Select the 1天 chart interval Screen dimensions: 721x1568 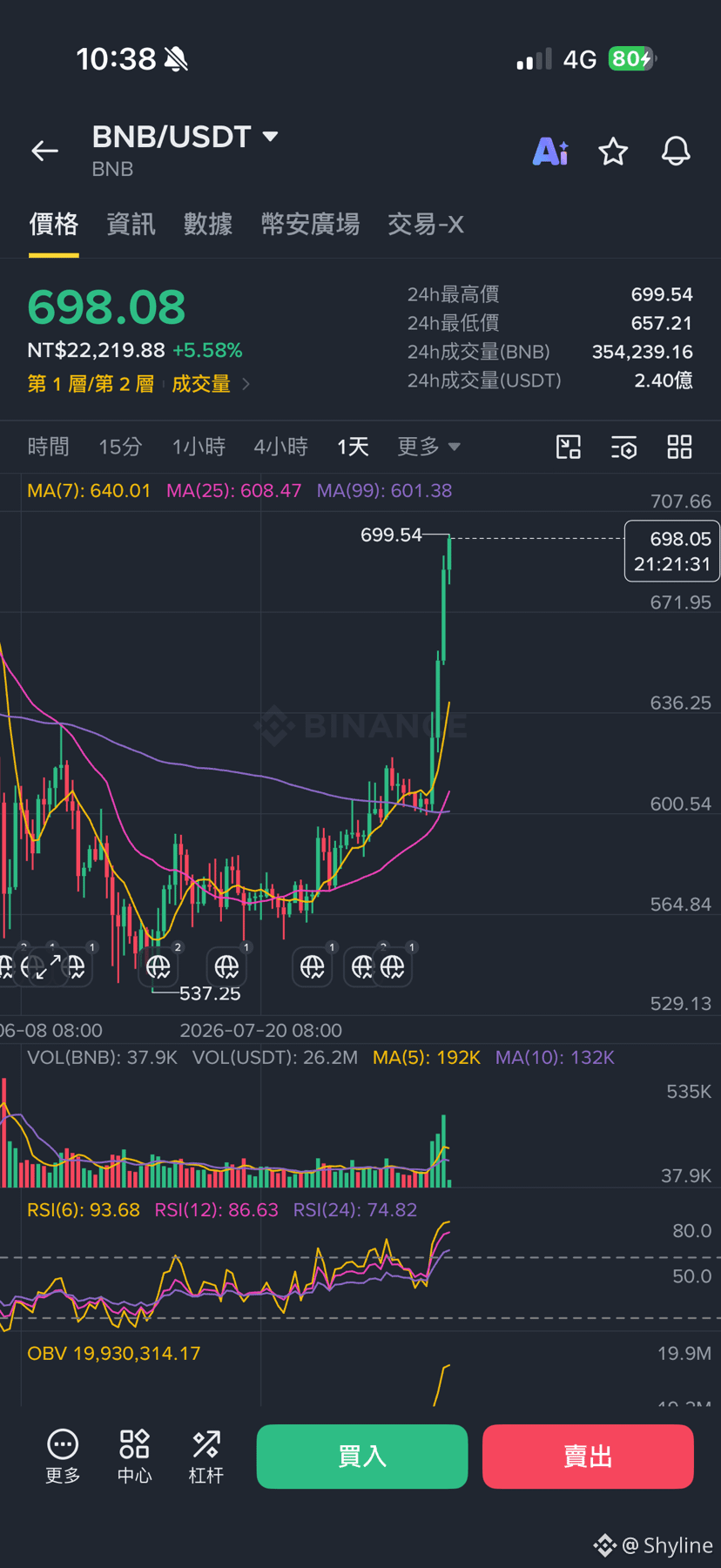tap(353, 447)
